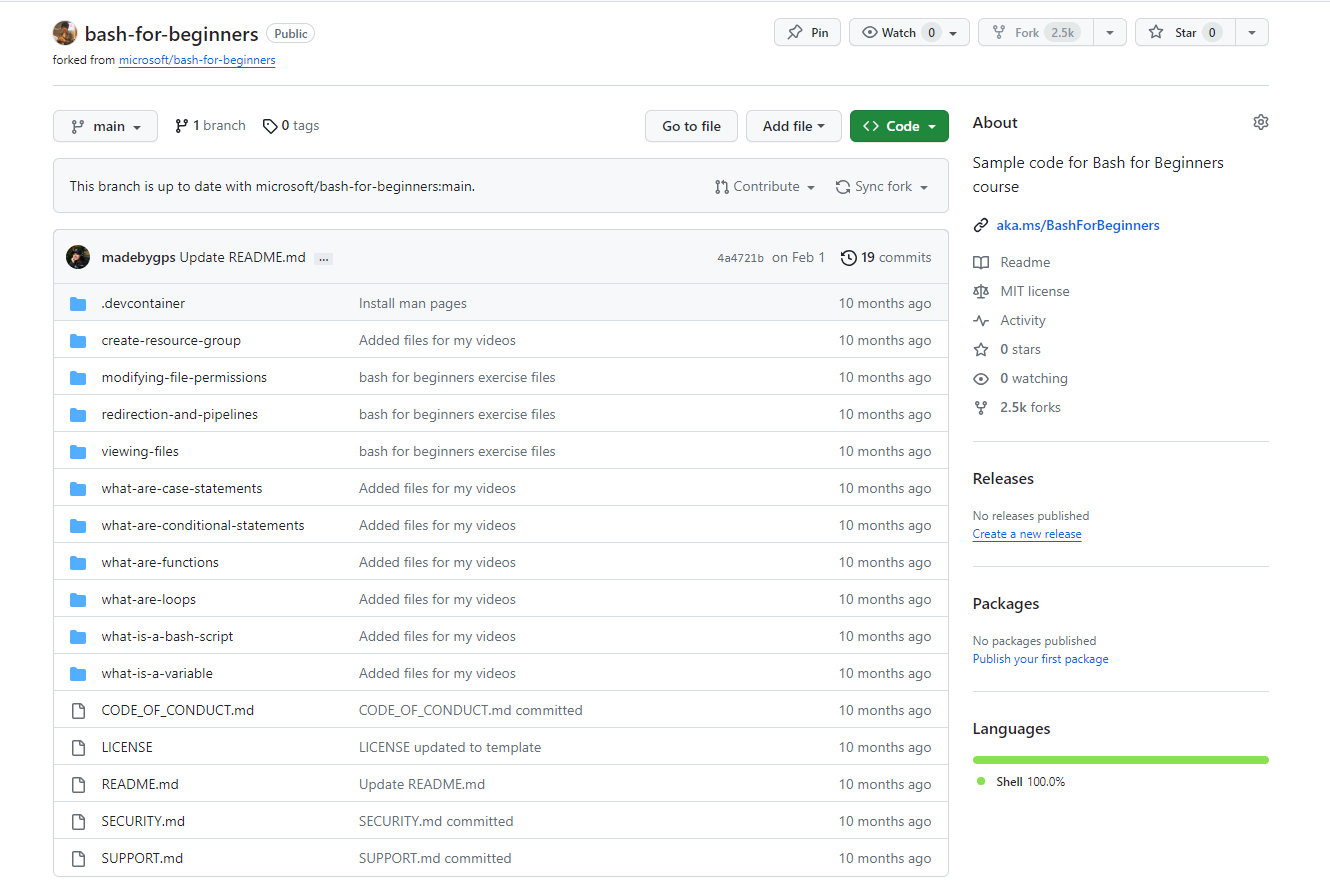
Task: Click the fork icon beside 2.5k forks
Action: click(x=980, y=407)
